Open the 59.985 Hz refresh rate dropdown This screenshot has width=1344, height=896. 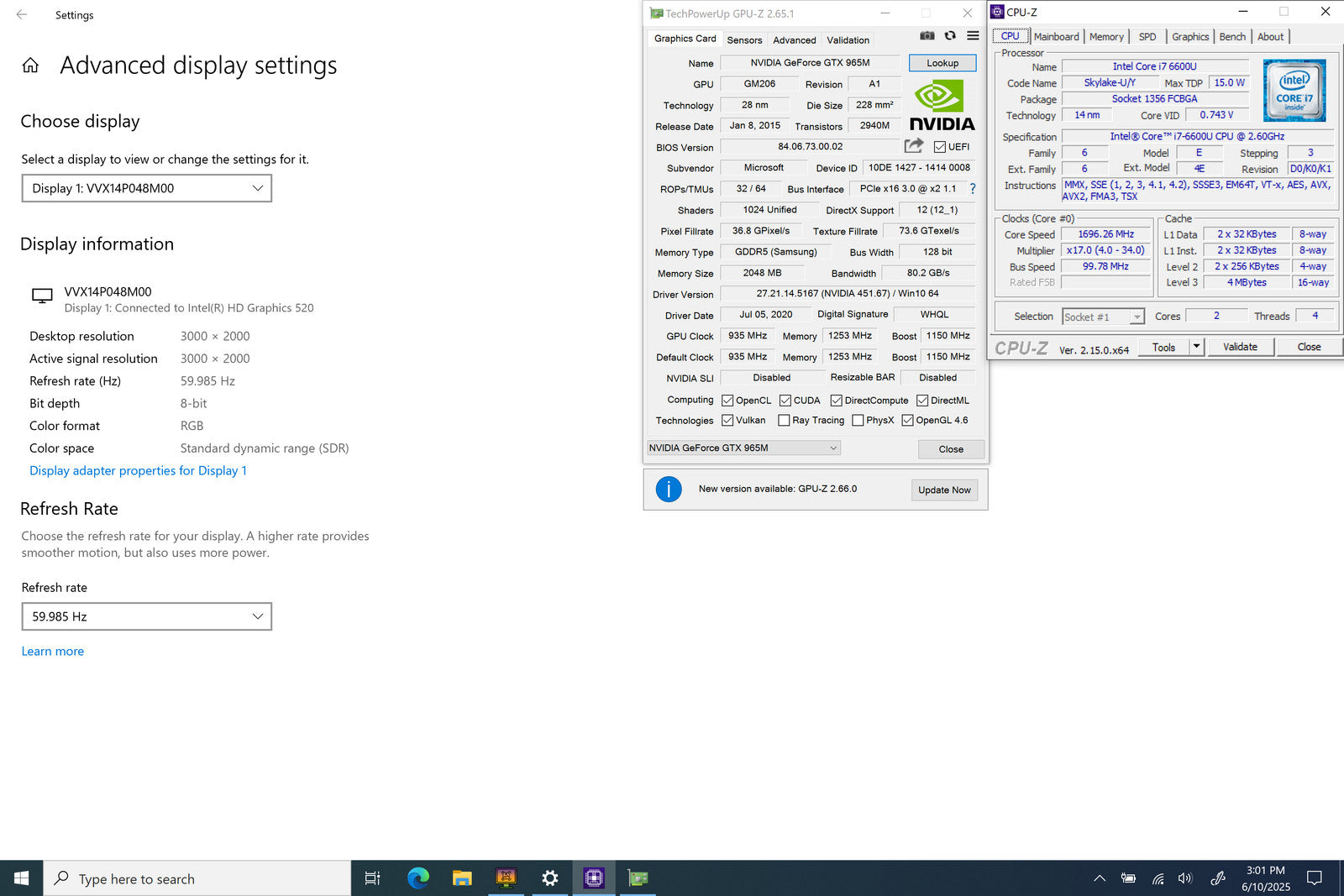[147, 616]
